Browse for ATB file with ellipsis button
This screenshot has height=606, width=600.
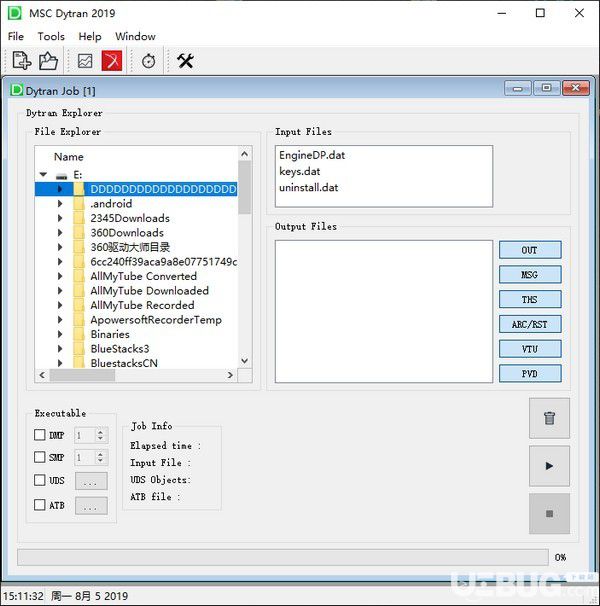point(91,506)
